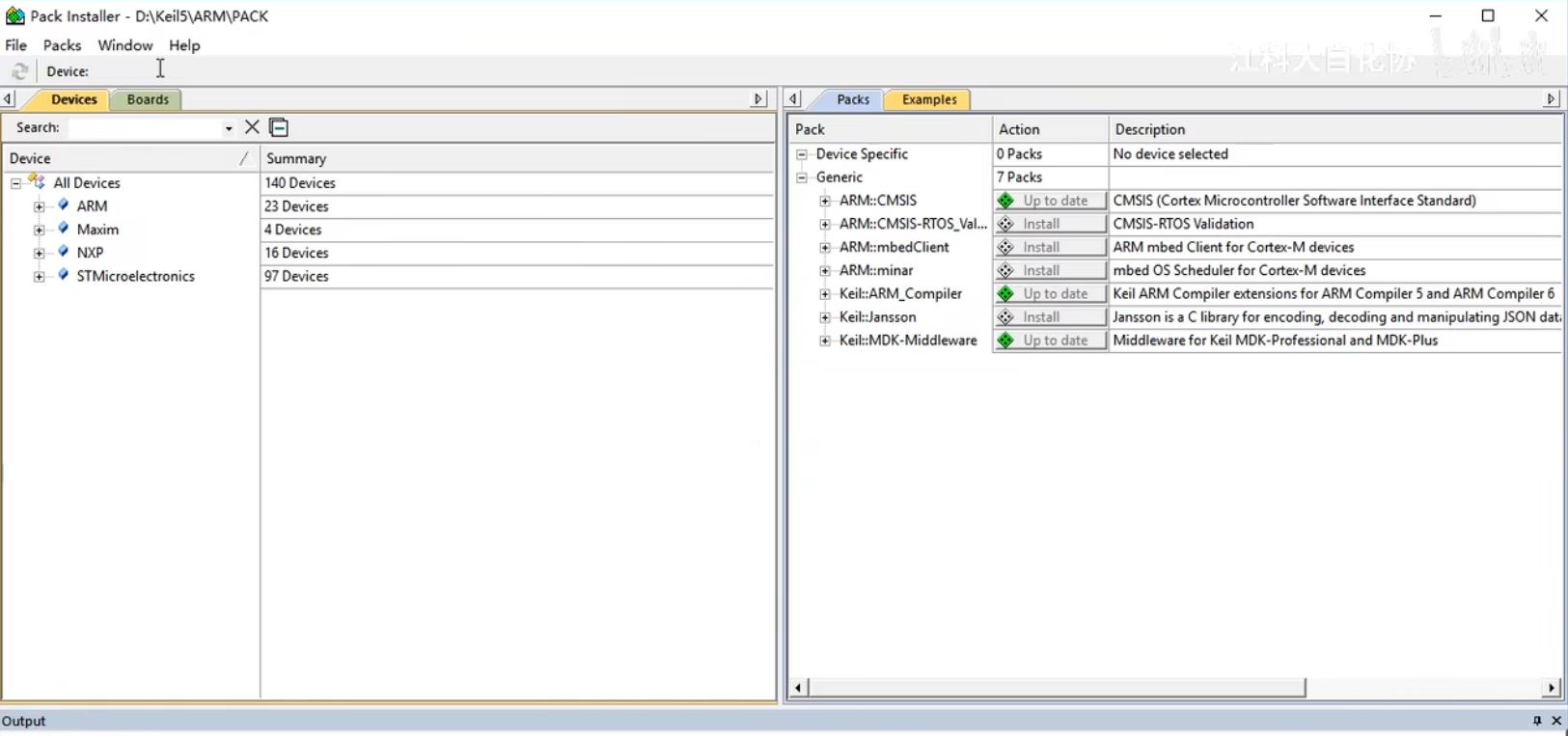Open the search history dropdown arrow
The image size is (1568, 736).
tap(229, 128)
